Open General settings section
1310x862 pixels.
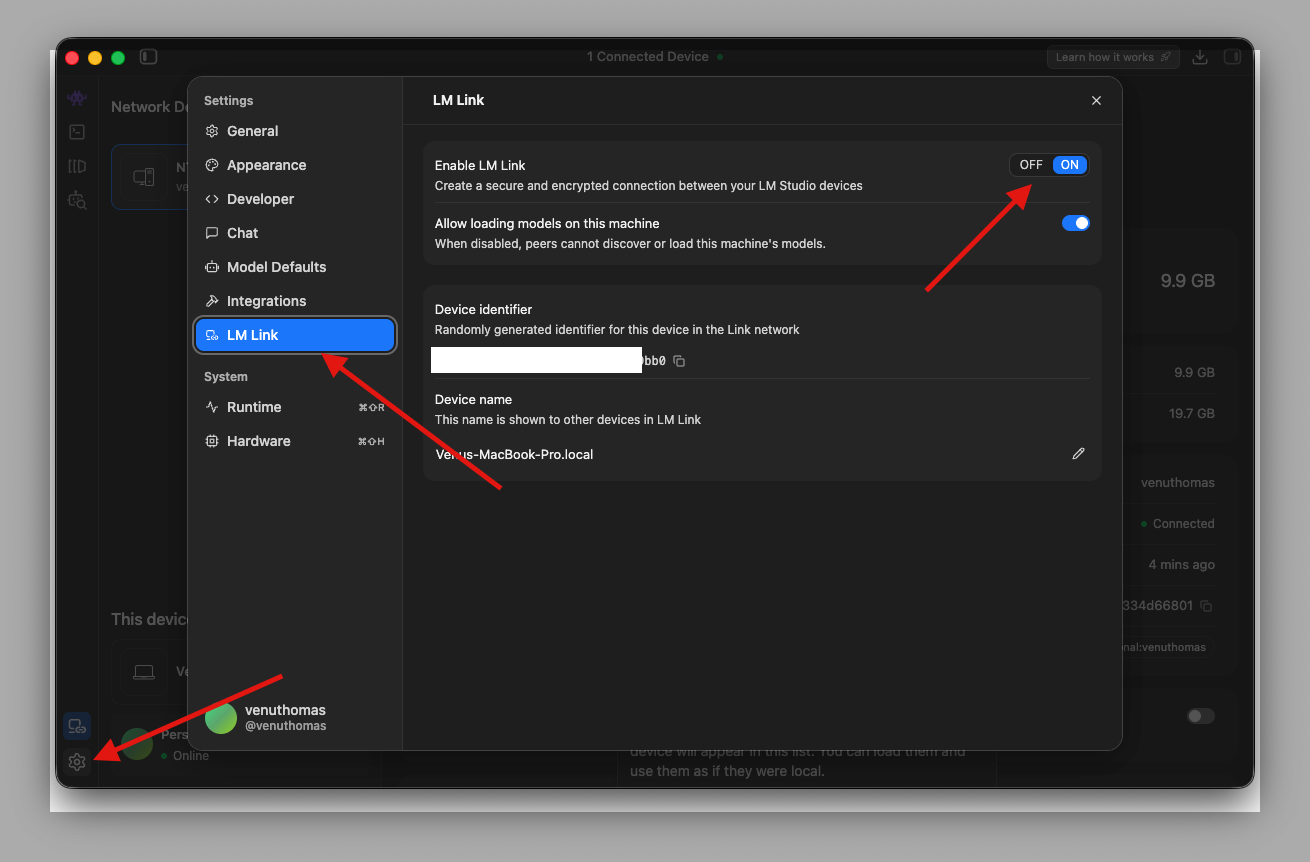click(252, 131)
